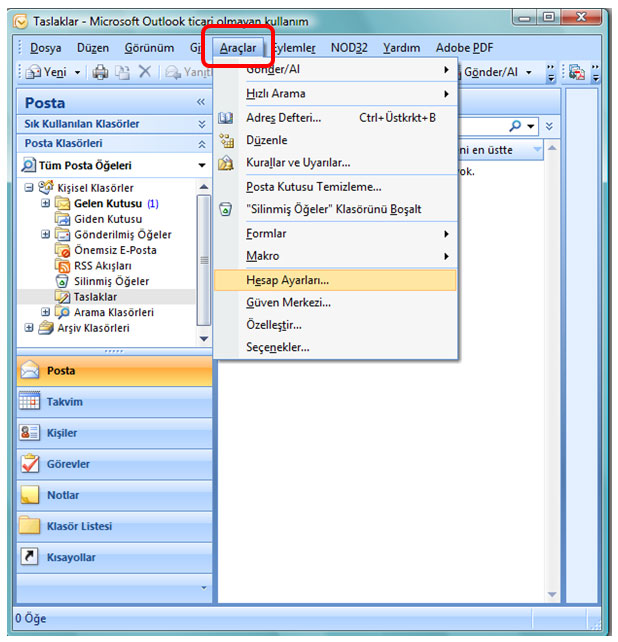The height and width of the screenshot is (642, 618).
Task: Select Seçenekler menu entry
Action: 335,347
